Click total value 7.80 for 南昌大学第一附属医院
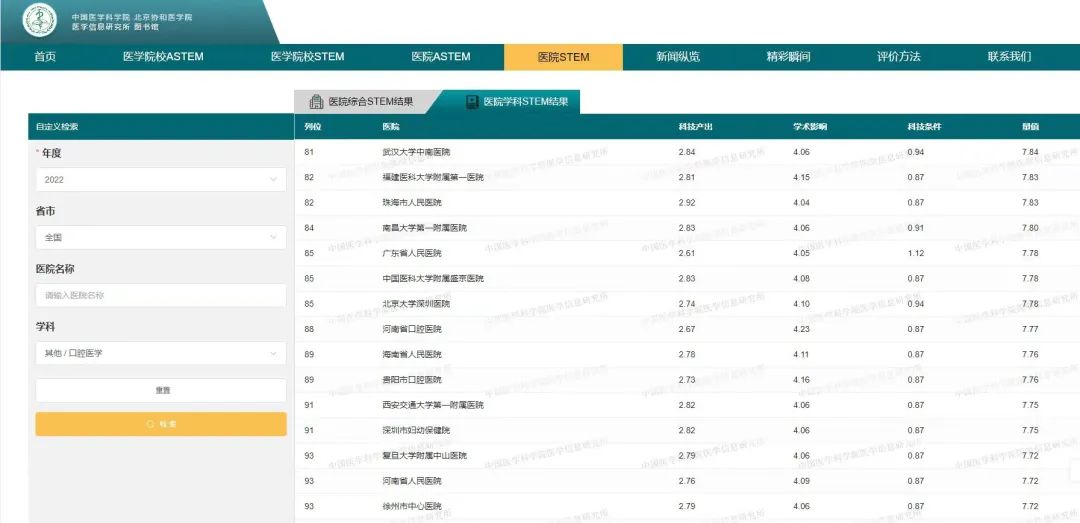This screenshot has width=1080, height=523. pyautogui.click(x=1030, y=227)
